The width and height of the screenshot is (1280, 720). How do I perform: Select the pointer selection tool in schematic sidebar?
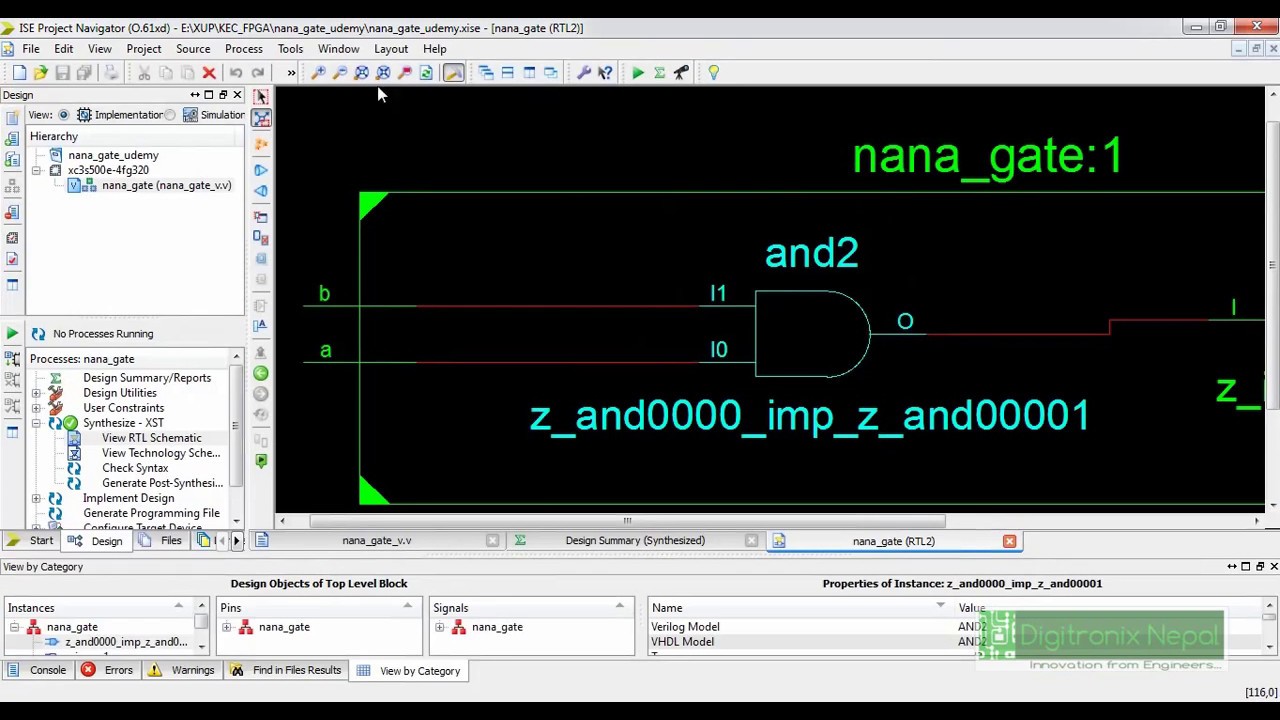click(x=261, y=96)
